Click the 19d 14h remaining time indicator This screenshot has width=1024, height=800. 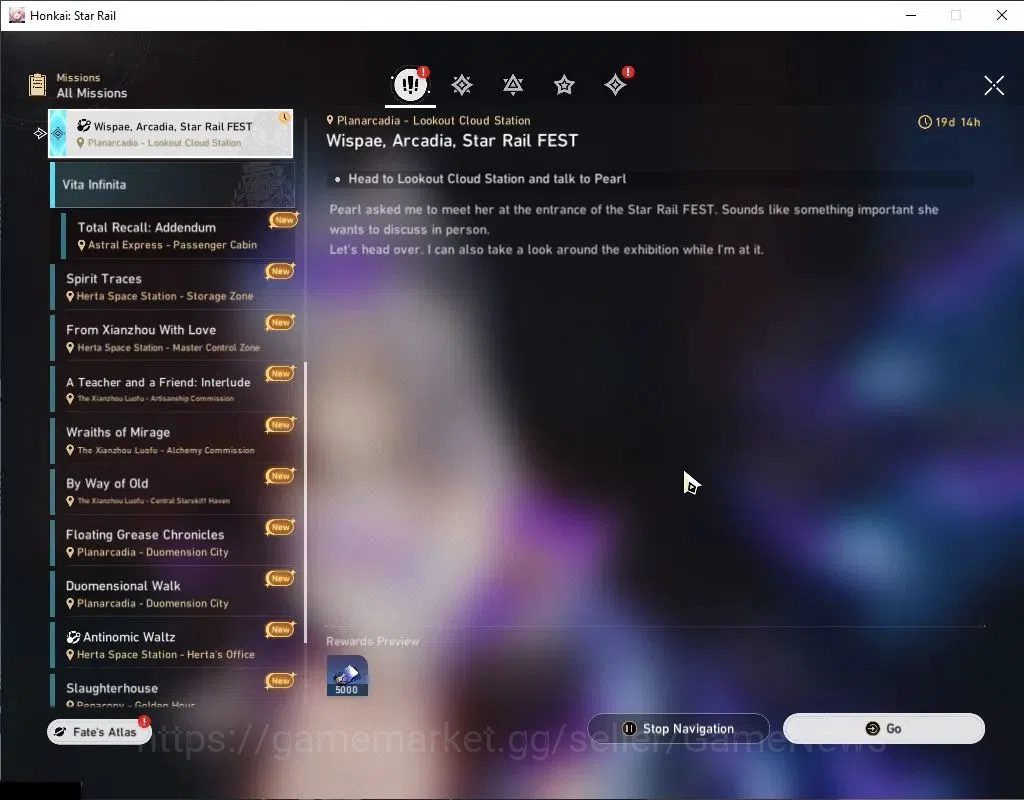(949, 122)
